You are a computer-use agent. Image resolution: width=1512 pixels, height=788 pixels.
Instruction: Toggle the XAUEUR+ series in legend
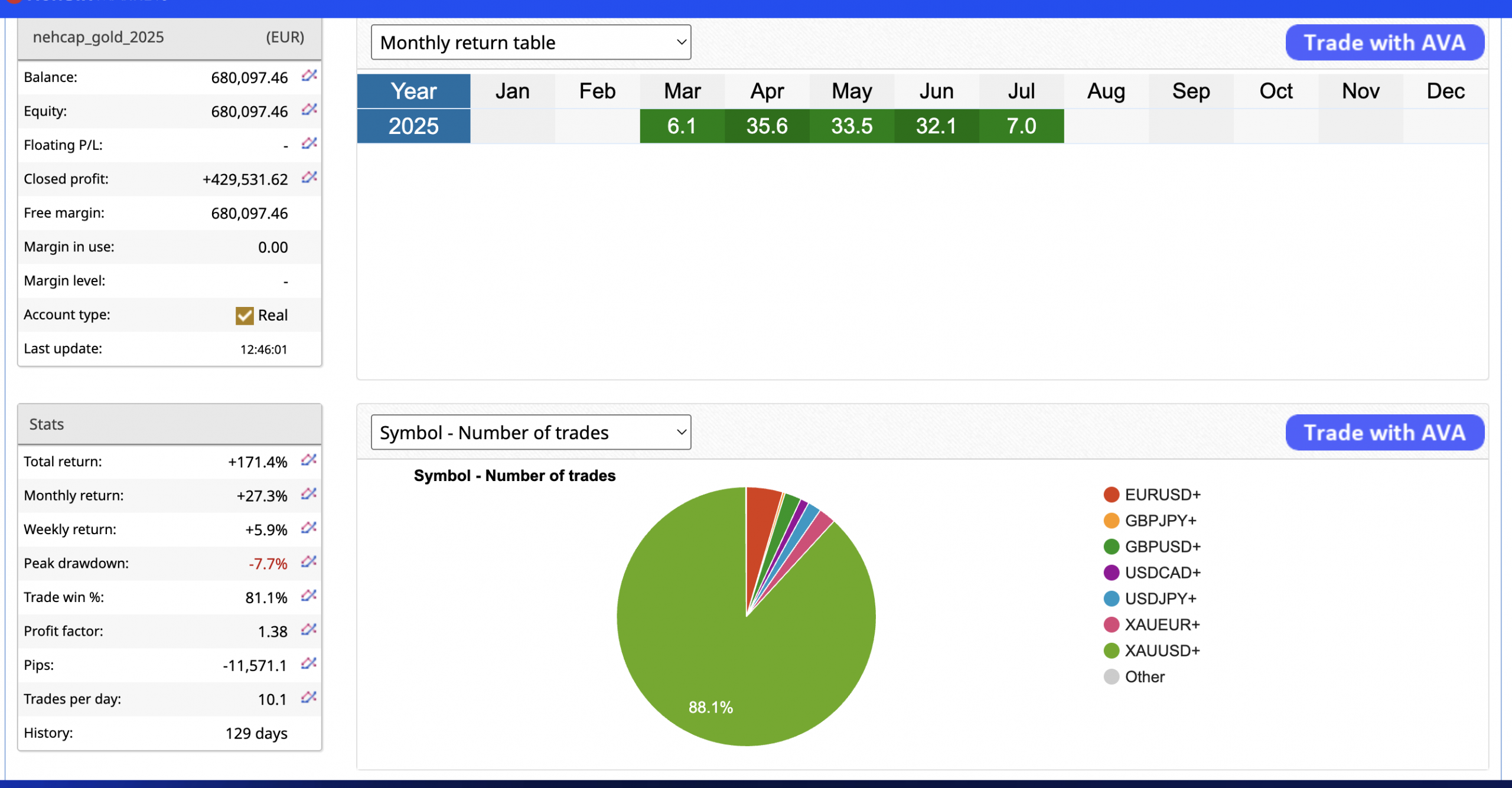tap(1162, 624)
